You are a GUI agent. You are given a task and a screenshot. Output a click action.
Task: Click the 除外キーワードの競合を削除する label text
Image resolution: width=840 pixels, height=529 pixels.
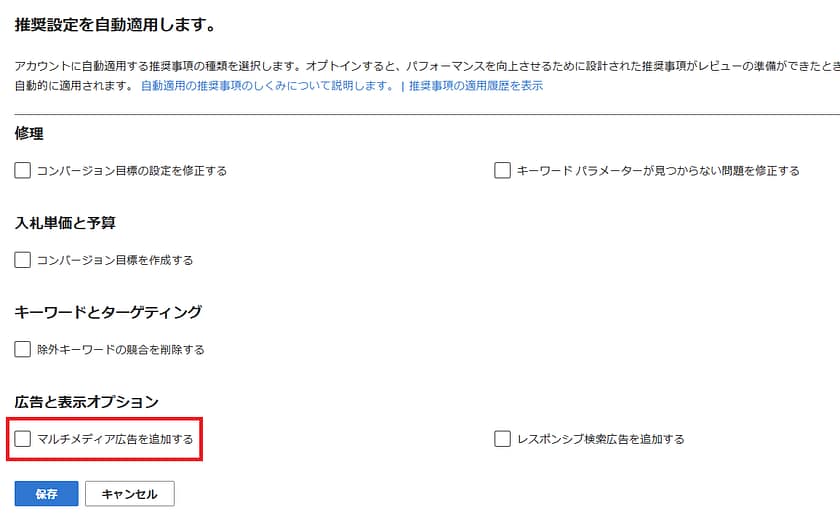point(121,350)
